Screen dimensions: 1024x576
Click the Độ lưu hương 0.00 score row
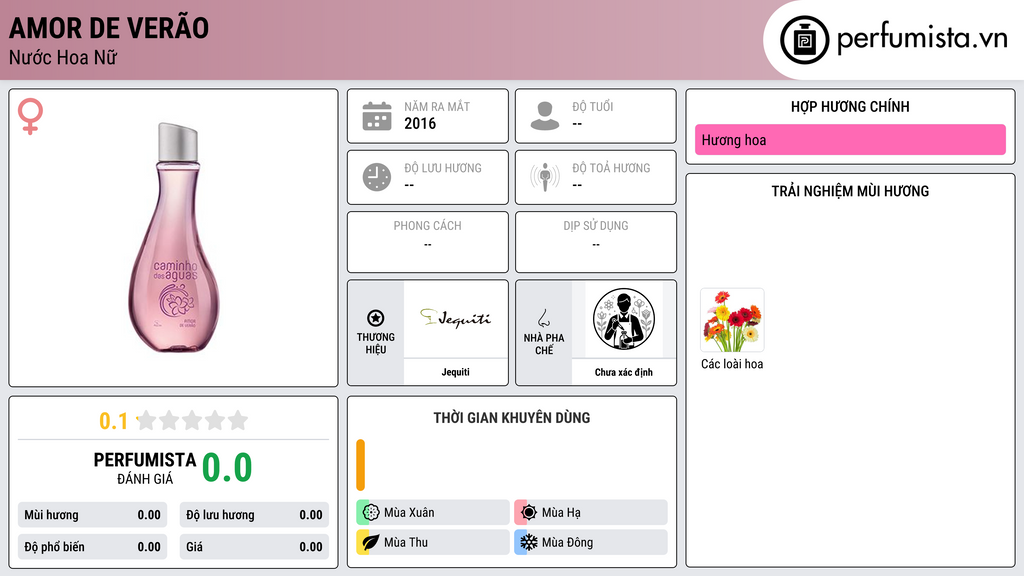(254, 515)
